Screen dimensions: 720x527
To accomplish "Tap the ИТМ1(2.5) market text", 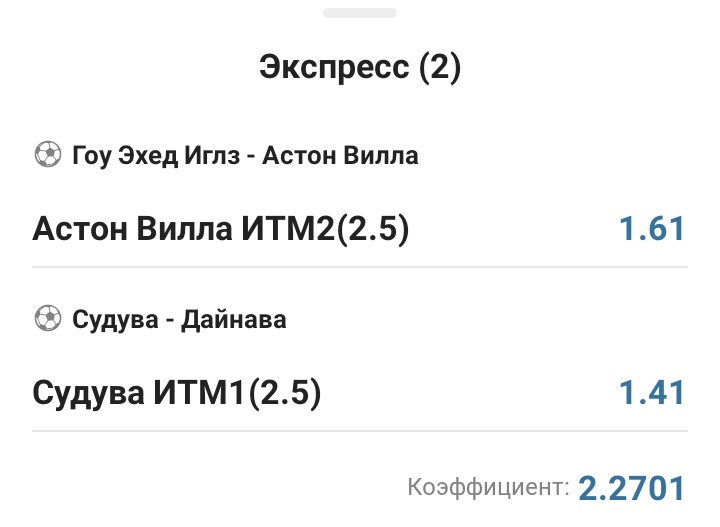I will click(x=237, y=393).
